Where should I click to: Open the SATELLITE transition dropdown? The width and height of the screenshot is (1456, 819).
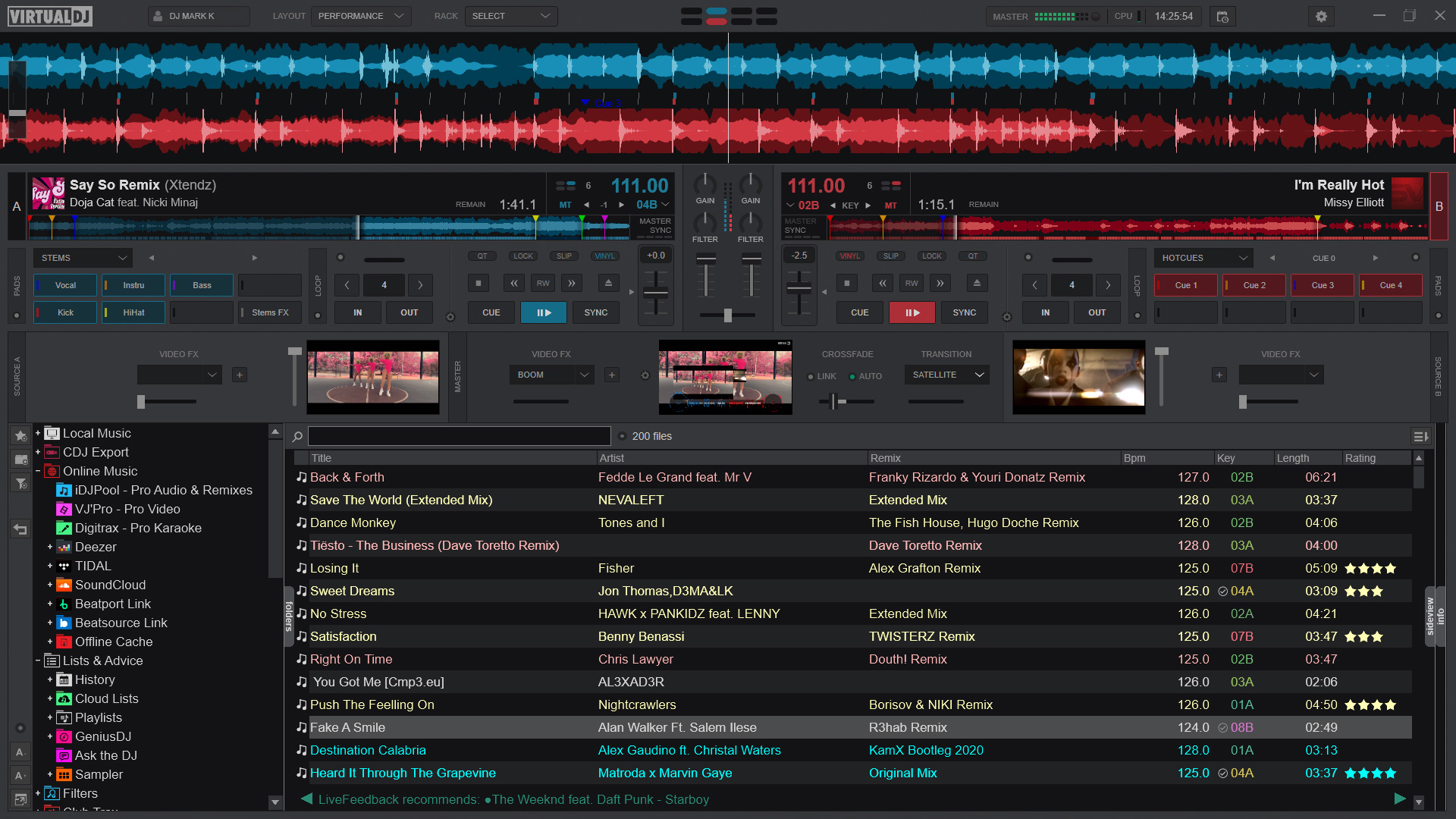point(946,374)
